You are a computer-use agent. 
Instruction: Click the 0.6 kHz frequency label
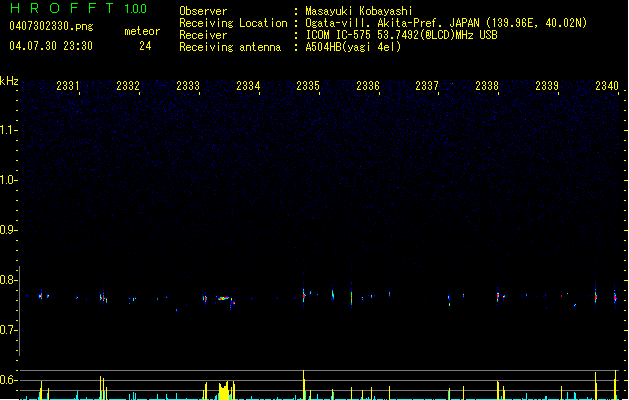tap(8, 380)
